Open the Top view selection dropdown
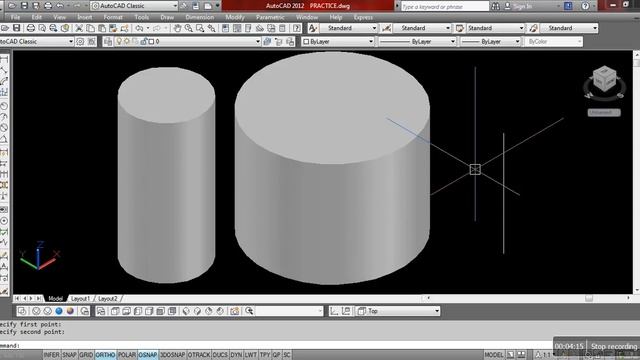Viewport: 640px width, 360px height. [397, 311]
